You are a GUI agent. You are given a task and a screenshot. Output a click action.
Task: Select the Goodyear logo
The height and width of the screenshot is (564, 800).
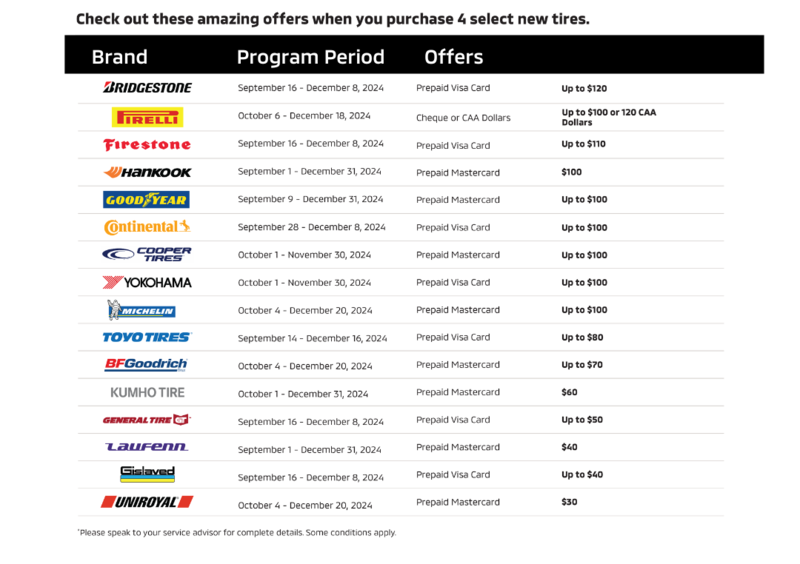(x=147, y=200)
